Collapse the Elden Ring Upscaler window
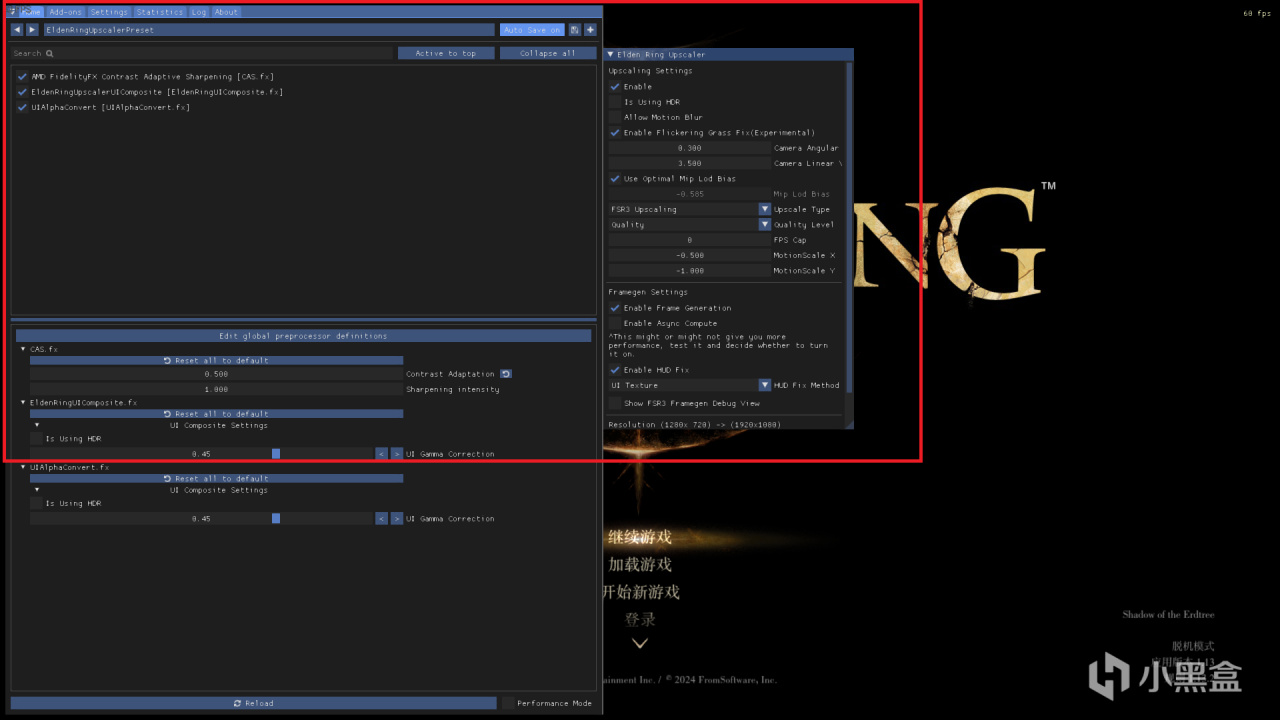The height and width of the screenshot is (720, 1280). point(610,54)
